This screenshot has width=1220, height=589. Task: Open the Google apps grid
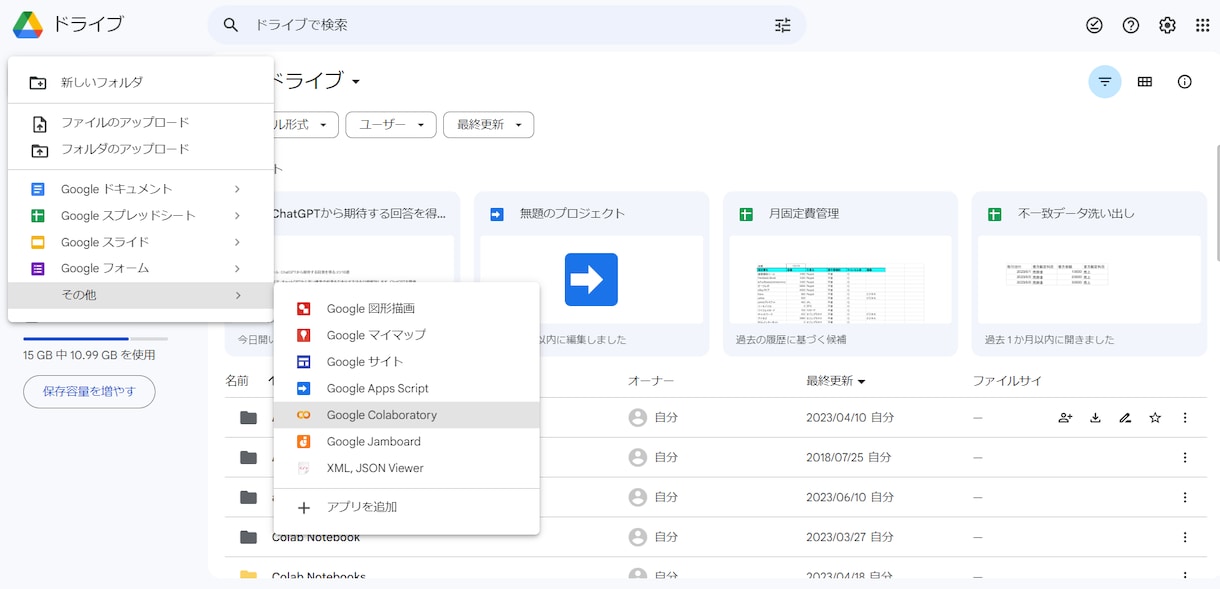[x=1203, y=25]
